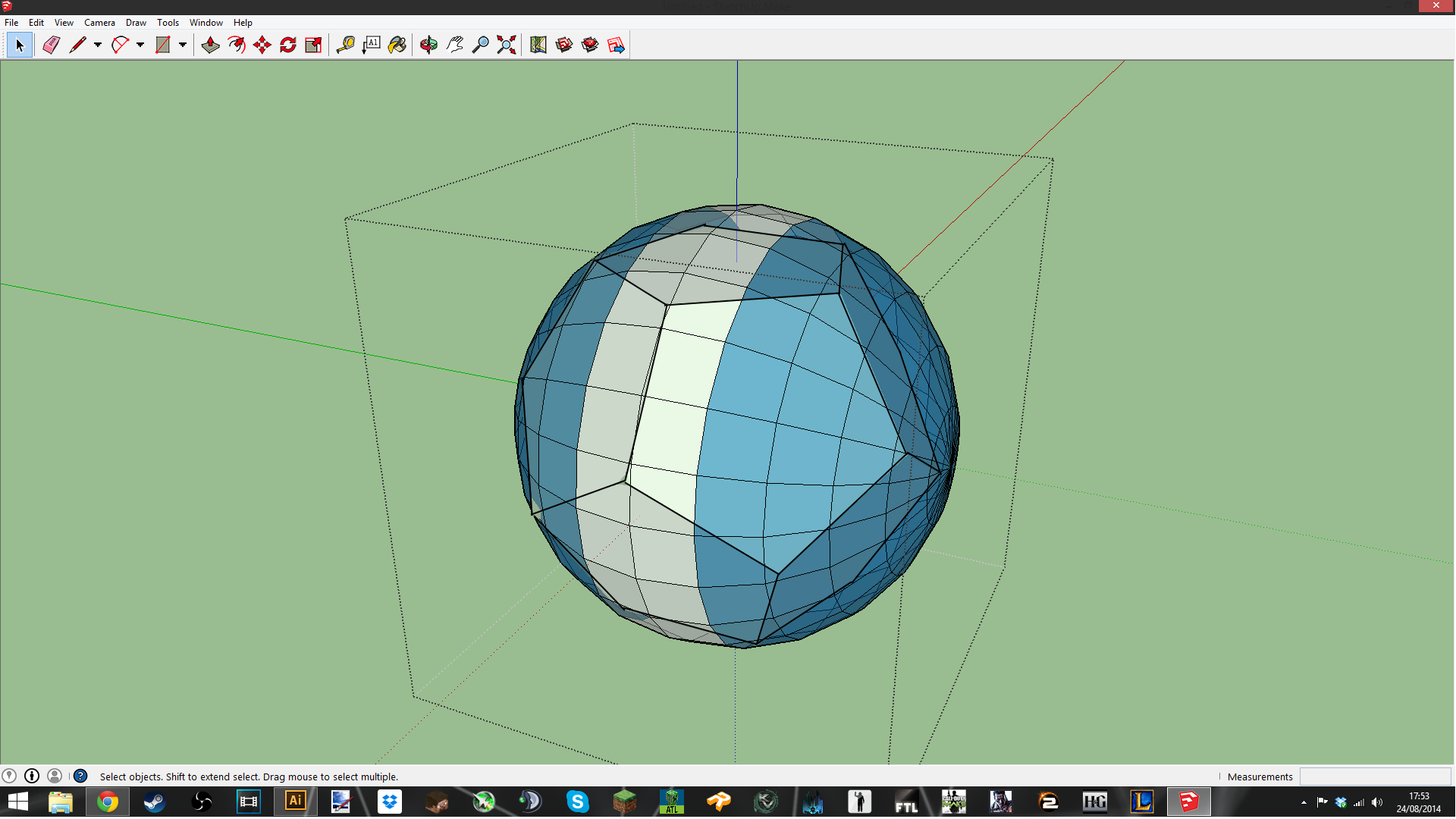Select the Orbit tool
Screen dimensions: 1456x819
pyautogui.click(x=428, y=45)
